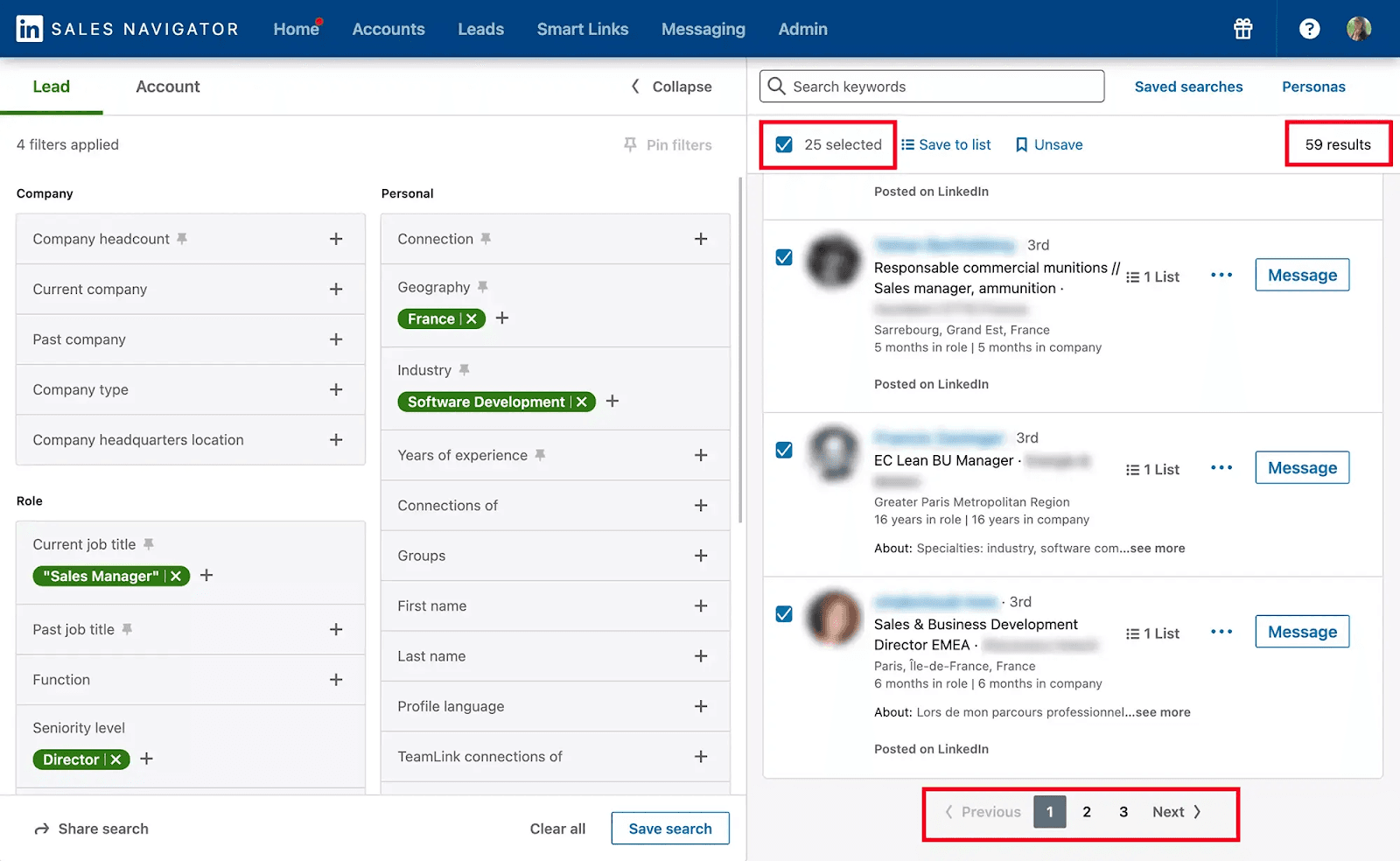Open more options for Sales & Business Development Director
This screenshot has width=1400, height=861.
(x=1221, y=632)
